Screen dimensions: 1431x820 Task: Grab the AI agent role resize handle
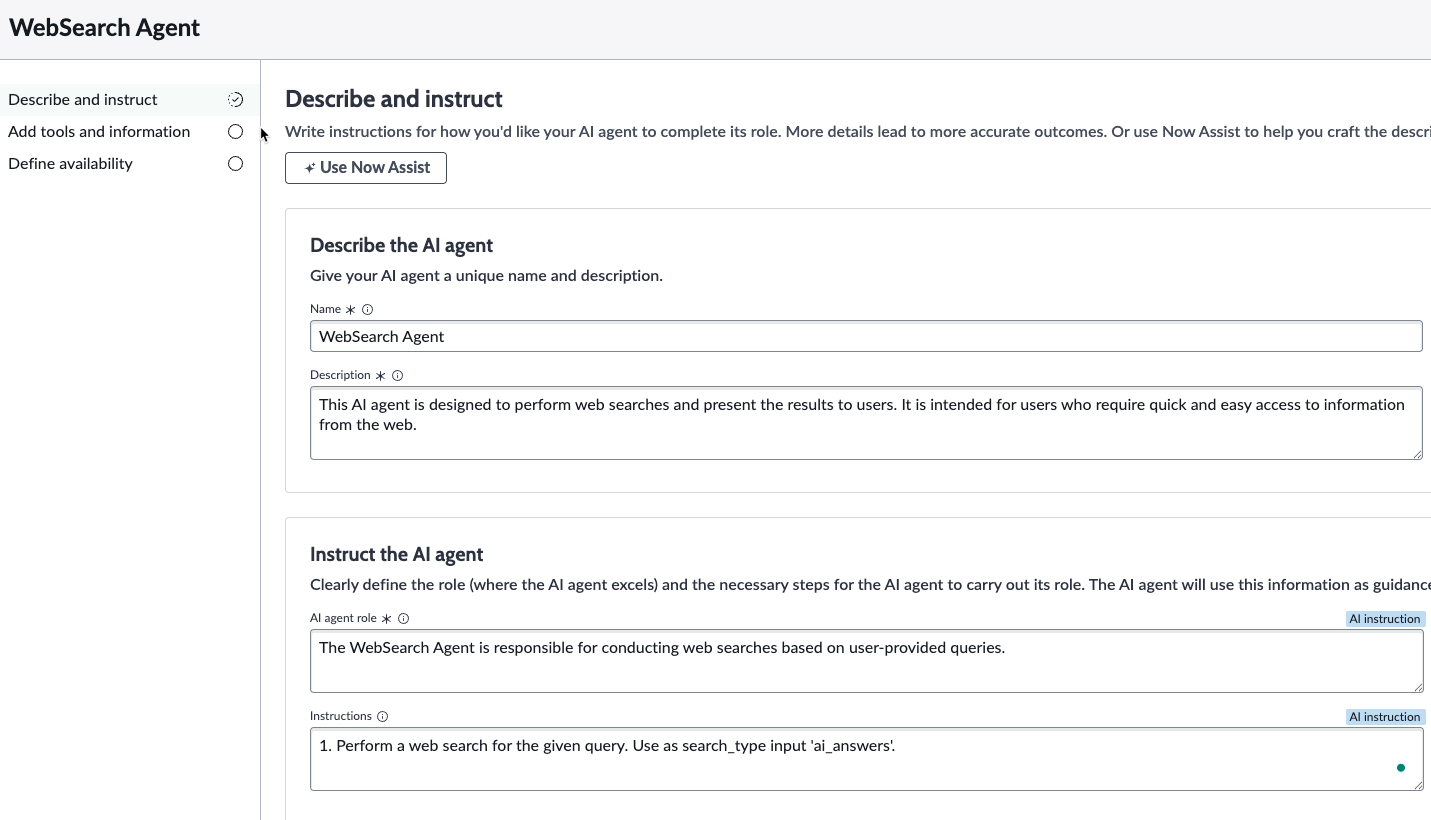(x=1417, y=687)
